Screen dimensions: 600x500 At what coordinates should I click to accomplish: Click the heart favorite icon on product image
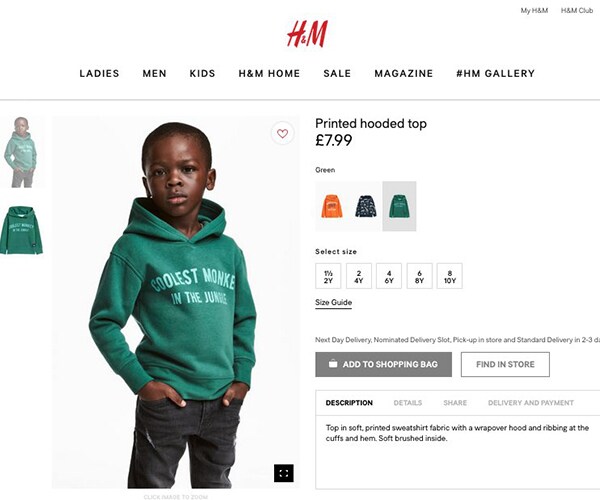click(282, 134)
